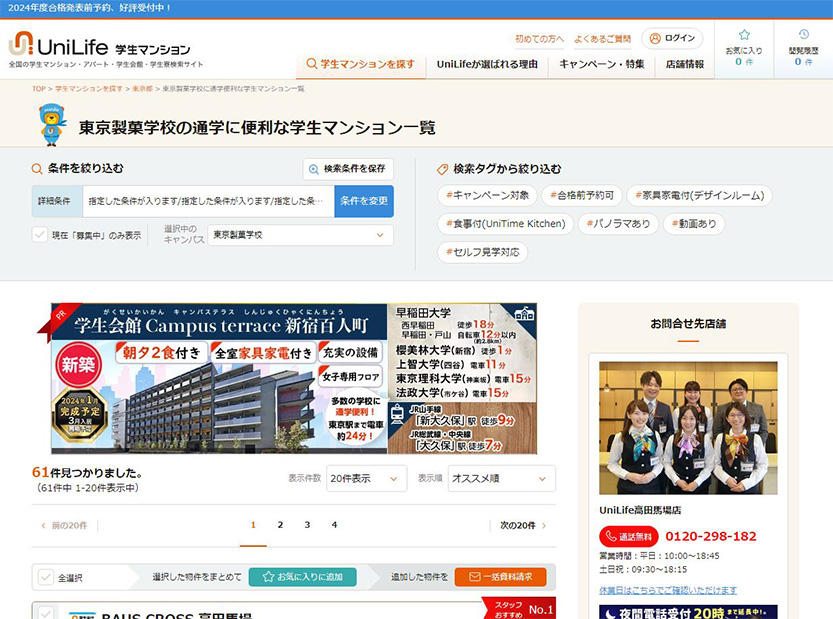Select #パノラマあり tag
This screenshot has width=833, height=619.
[618, 224]
